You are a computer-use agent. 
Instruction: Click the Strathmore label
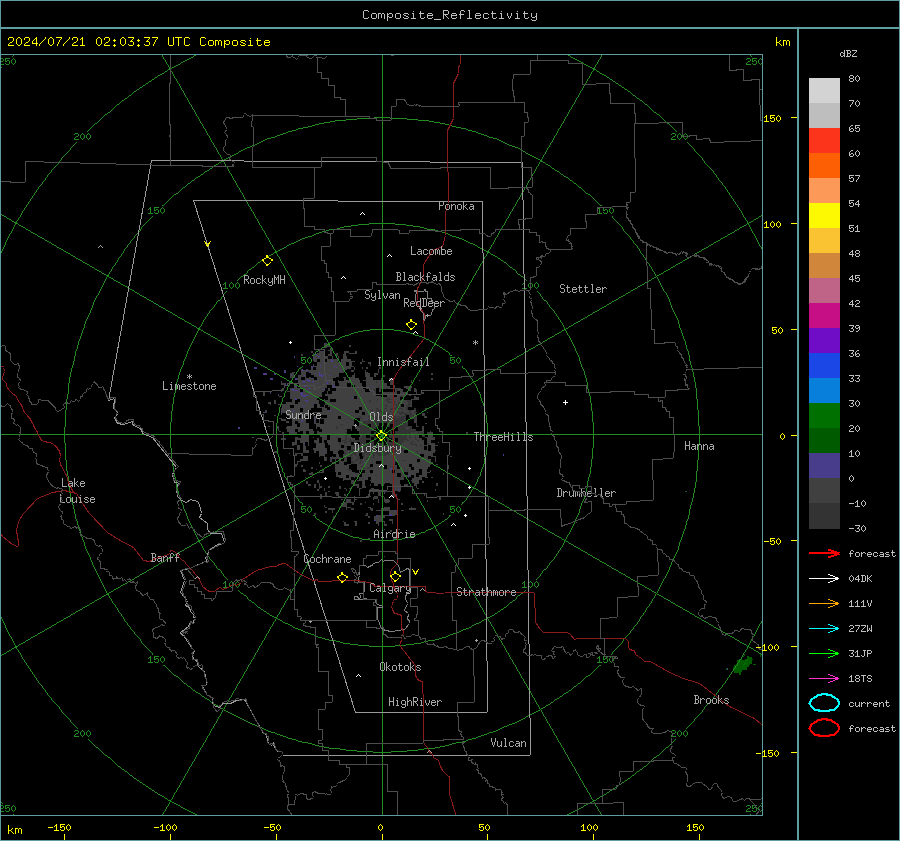coord(486,592)
